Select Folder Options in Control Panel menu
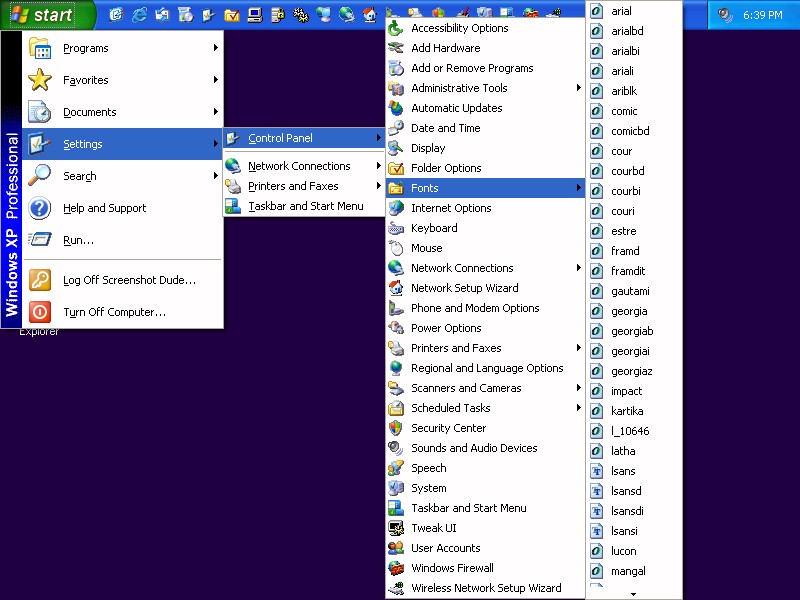 446,168
